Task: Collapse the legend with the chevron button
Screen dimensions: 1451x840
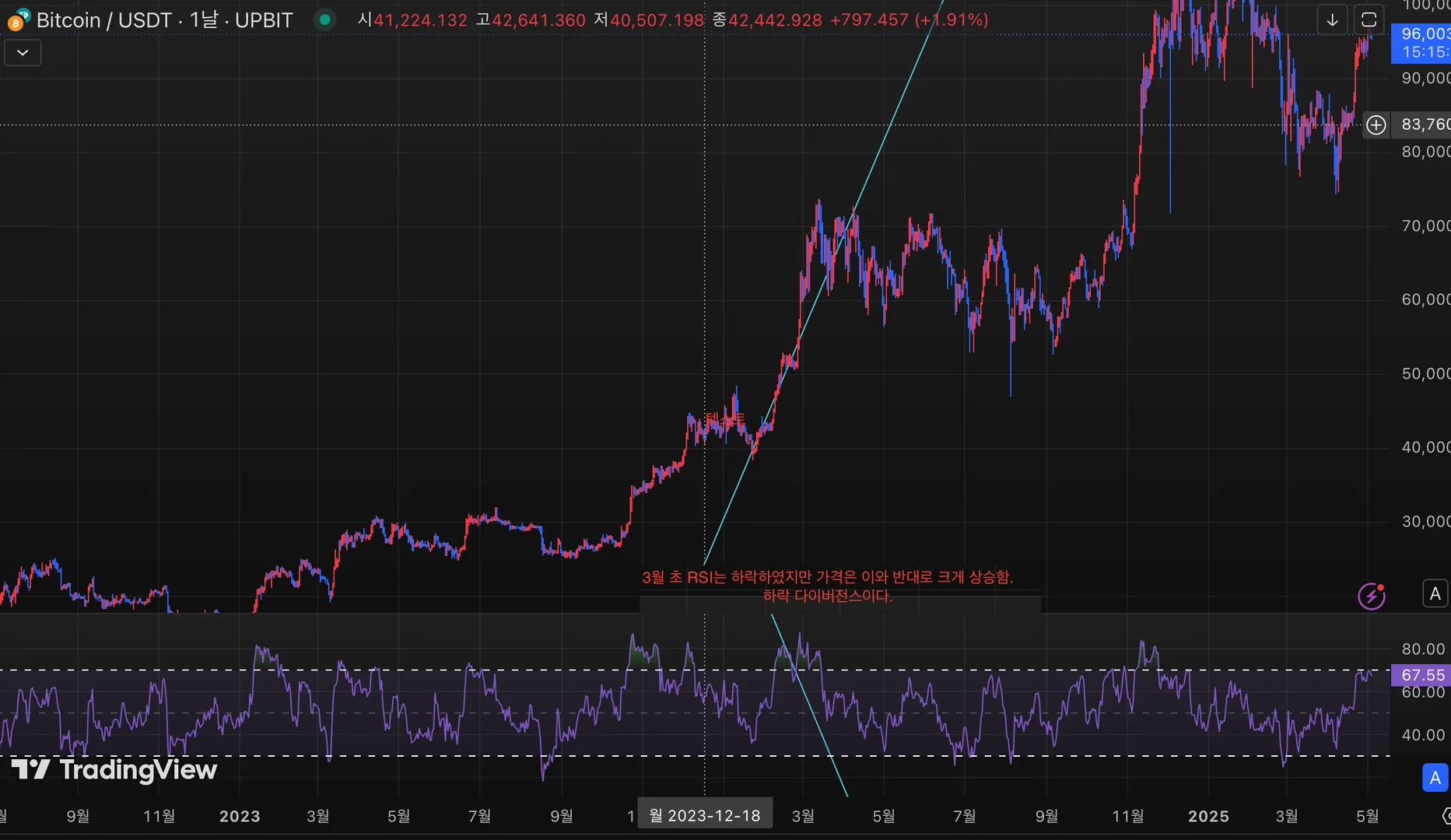Action: [23, 53]
